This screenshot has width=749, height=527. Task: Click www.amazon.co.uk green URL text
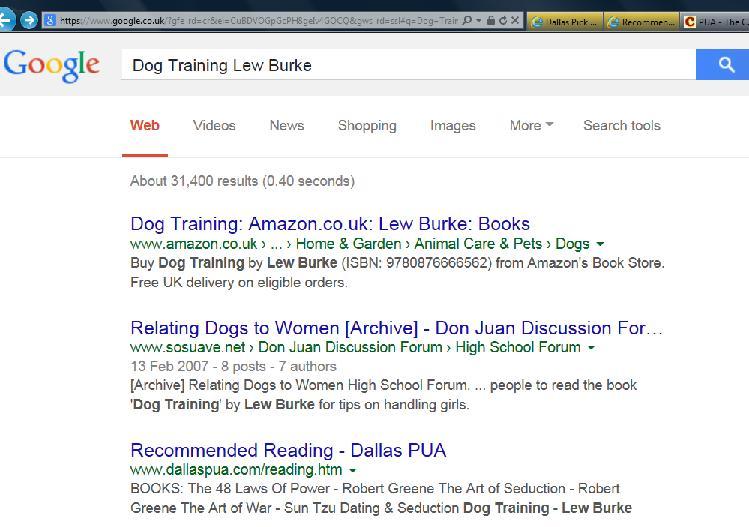(193, 244)
